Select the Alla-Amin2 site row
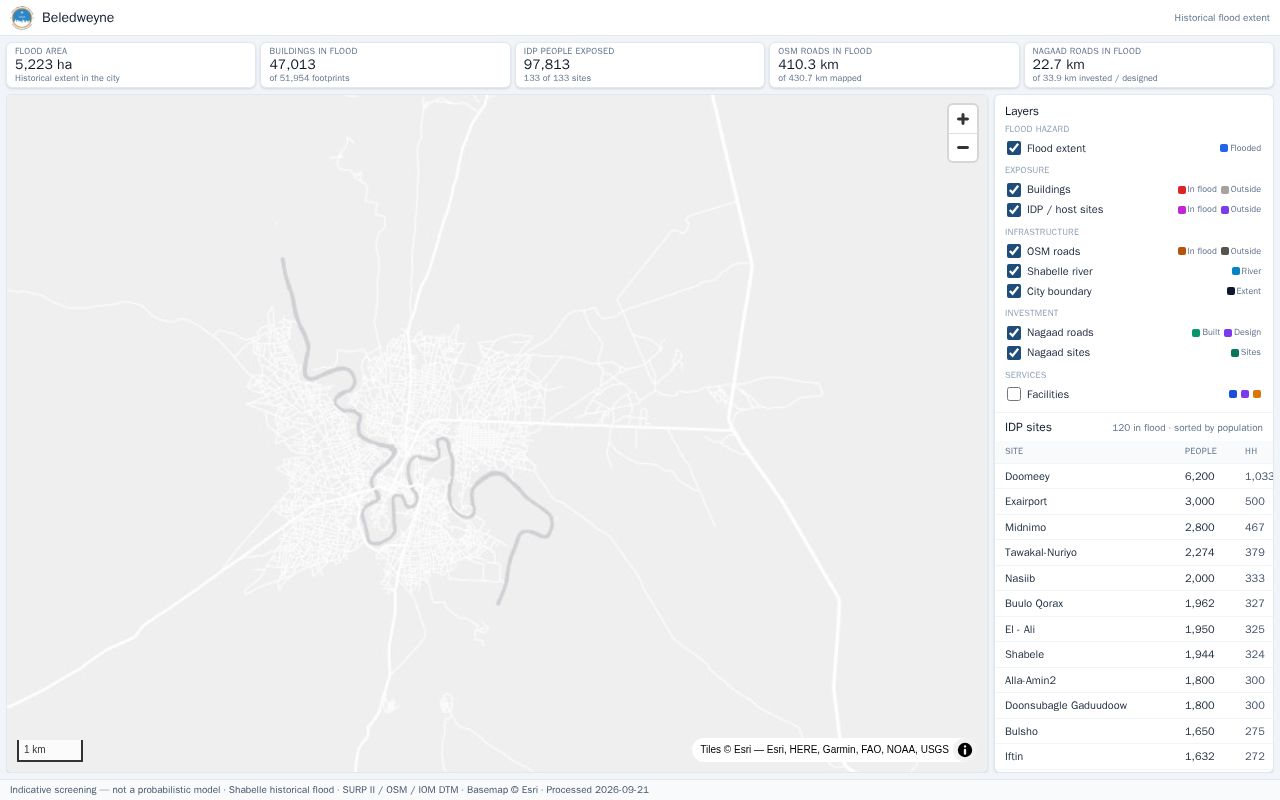This screenshot has height=800, width=1280. pyautogui.click(x=1134, y=680)
